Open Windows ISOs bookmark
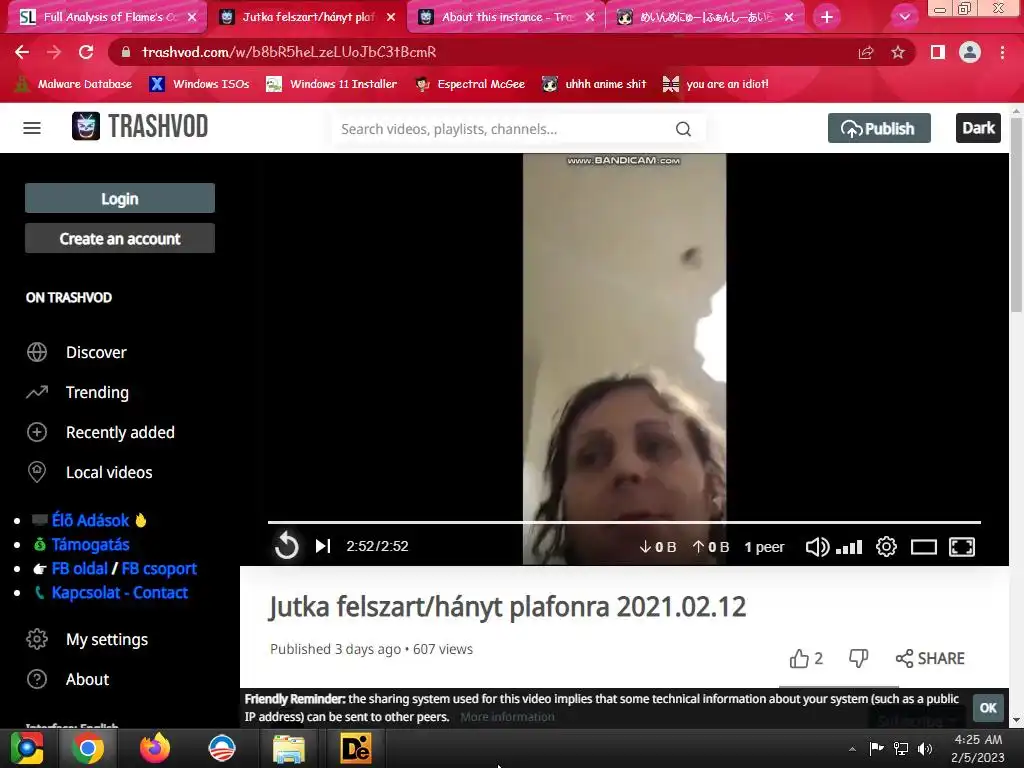This screenshot has width=1024, height=768. click(x=199, y=84)
